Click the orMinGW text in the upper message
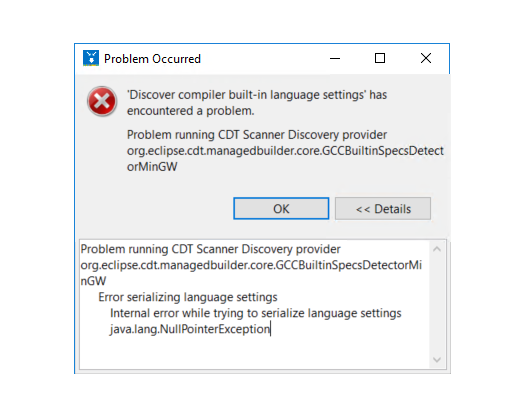This screenshot has height=419, width=531. 152,167
